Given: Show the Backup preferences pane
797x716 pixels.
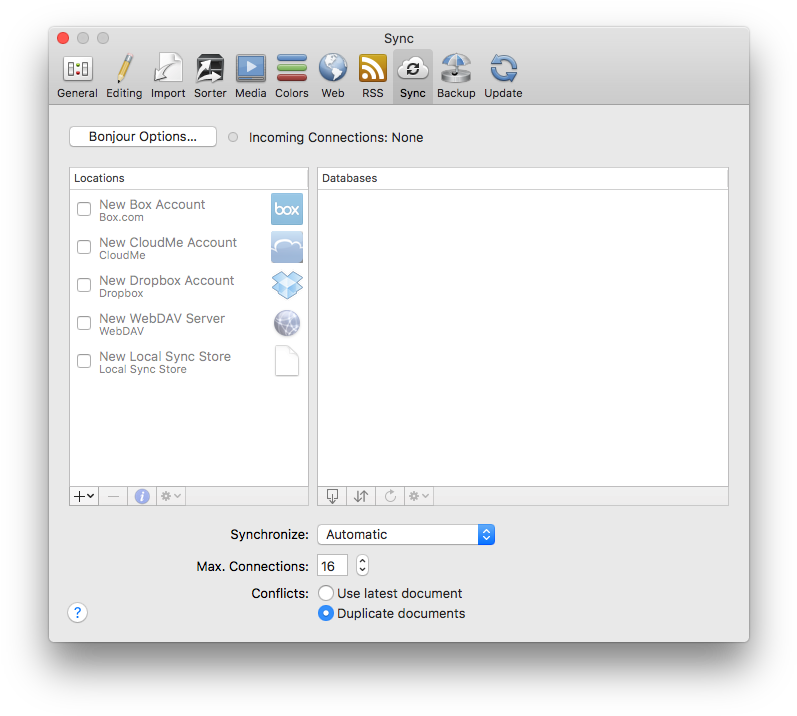Looking at the screenshot, I should click(x=456, y=76).
